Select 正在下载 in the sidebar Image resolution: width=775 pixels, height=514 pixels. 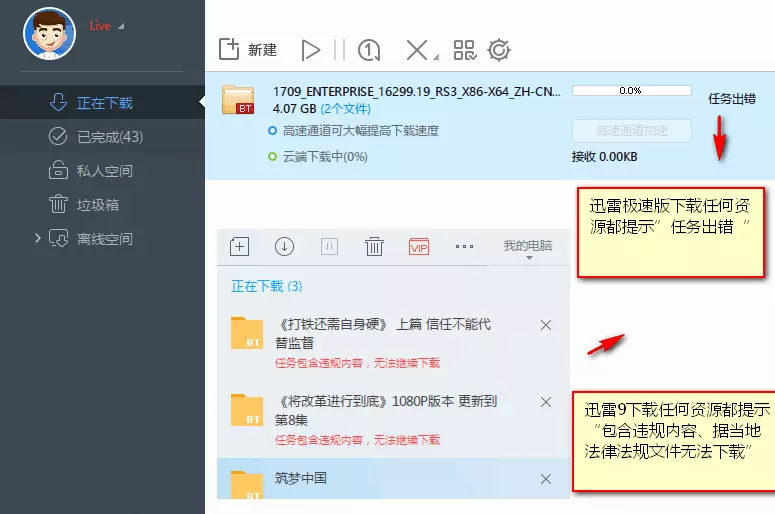[102, 102]
